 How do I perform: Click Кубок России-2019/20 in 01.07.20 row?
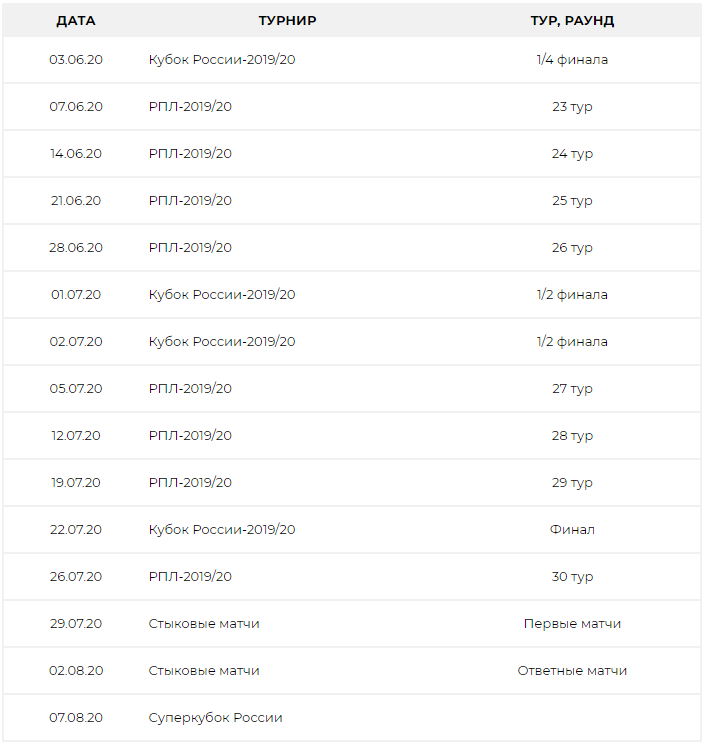[222, 295]
